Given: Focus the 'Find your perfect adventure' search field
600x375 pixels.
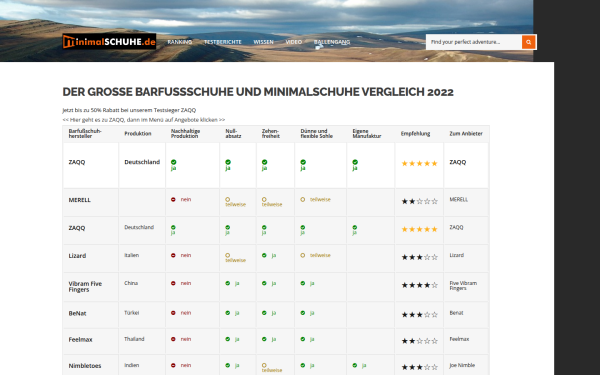Looking at the screenshot, I should click(x=474, y=42).
